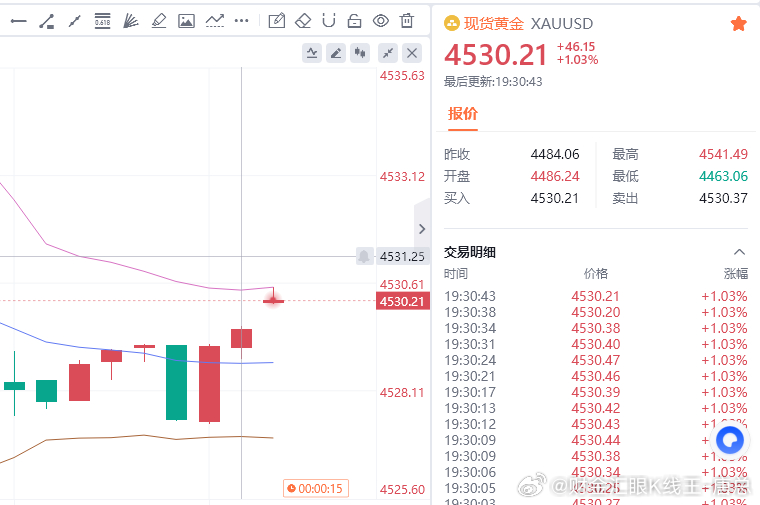The image size is (760, 505).
Task: Click the 价格 column header
Action: [596, 274]
